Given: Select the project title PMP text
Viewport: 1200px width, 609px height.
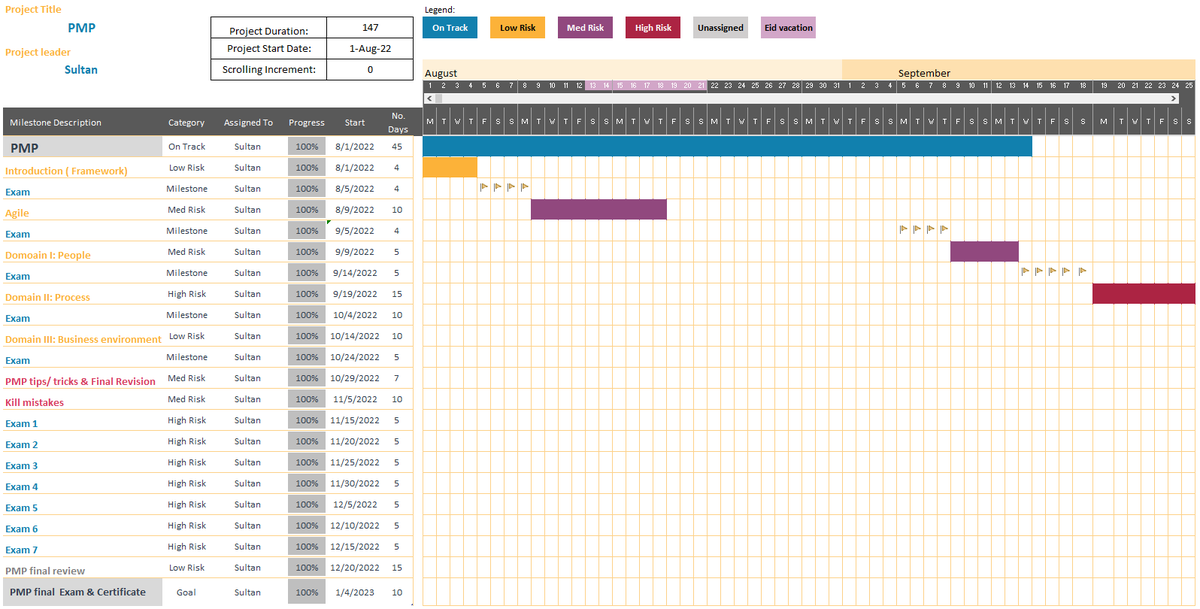Looking at the screenshot, I should pyautogui.click(x=82, y=28).
